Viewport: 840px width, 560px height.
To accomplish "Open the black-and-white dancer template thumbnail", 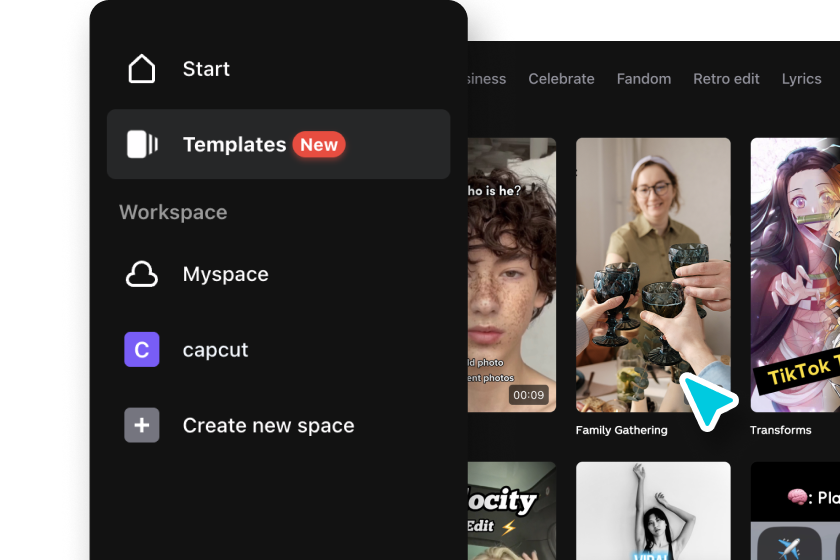I will click(x=653, y=511).
